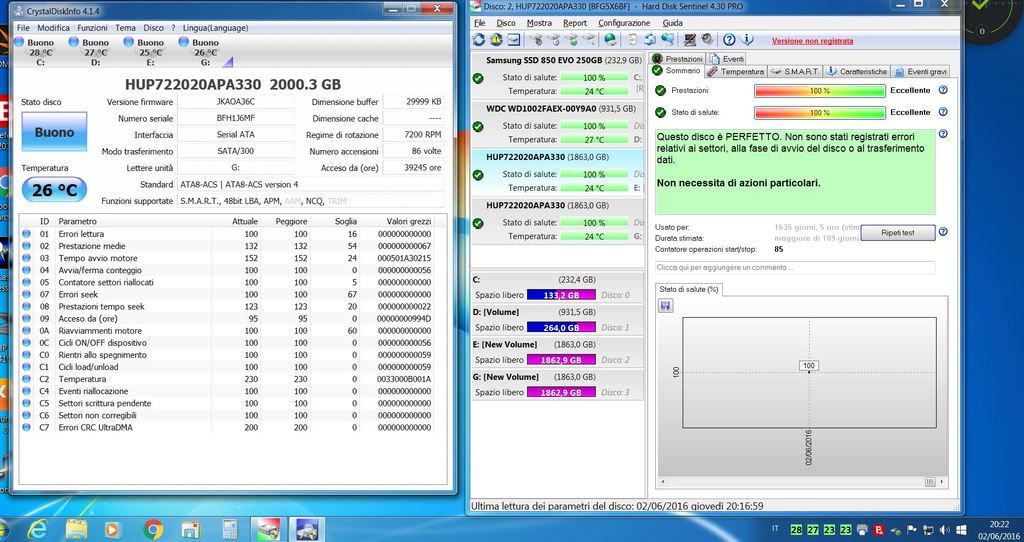Click the info icon beside the help icon

point(749,40)
